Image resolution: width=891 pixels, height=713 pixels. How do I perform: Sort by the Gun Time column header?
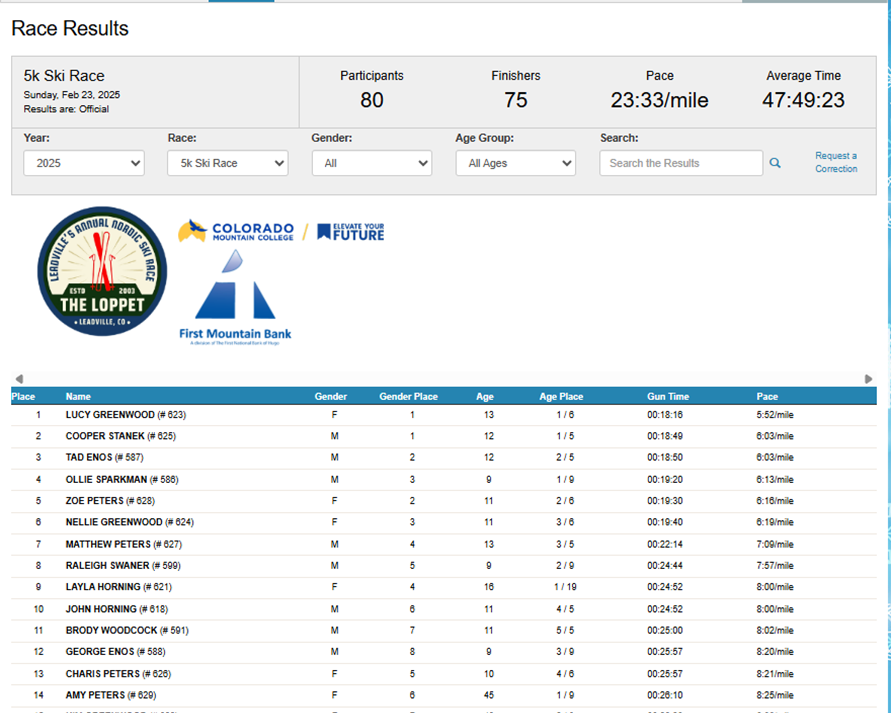667,397
